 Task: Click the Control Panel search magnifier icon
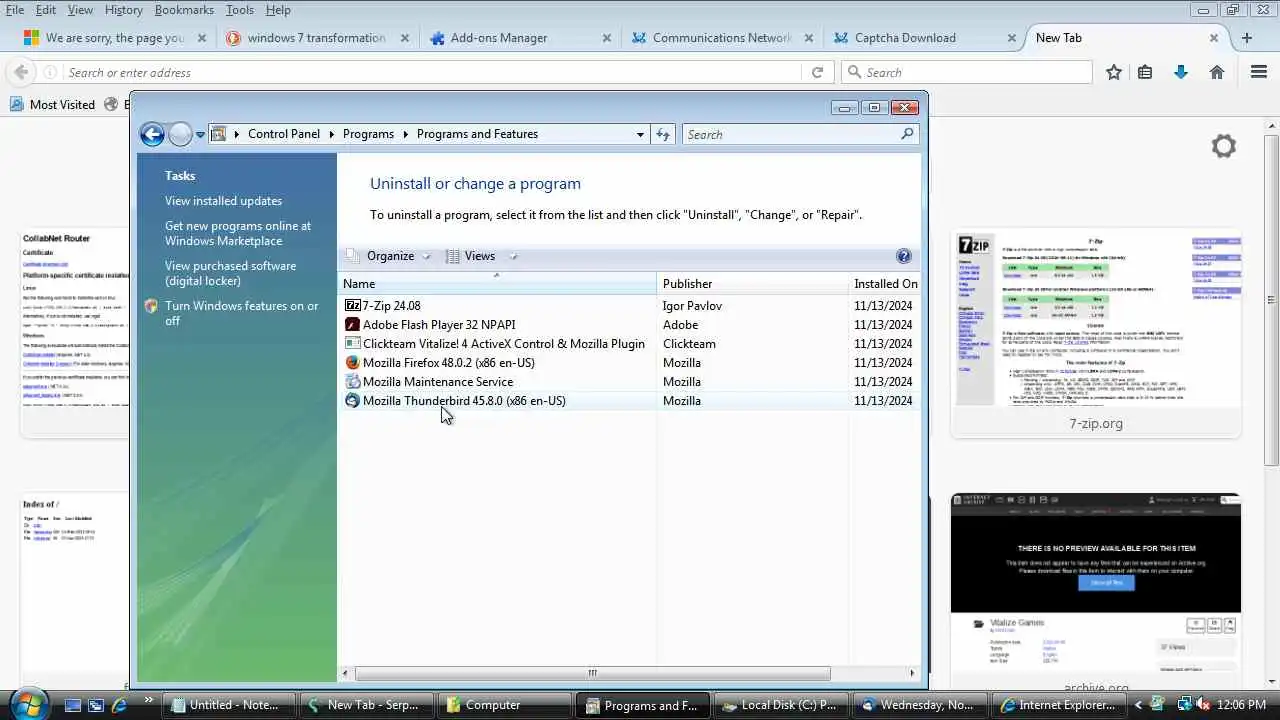[907, 134]
